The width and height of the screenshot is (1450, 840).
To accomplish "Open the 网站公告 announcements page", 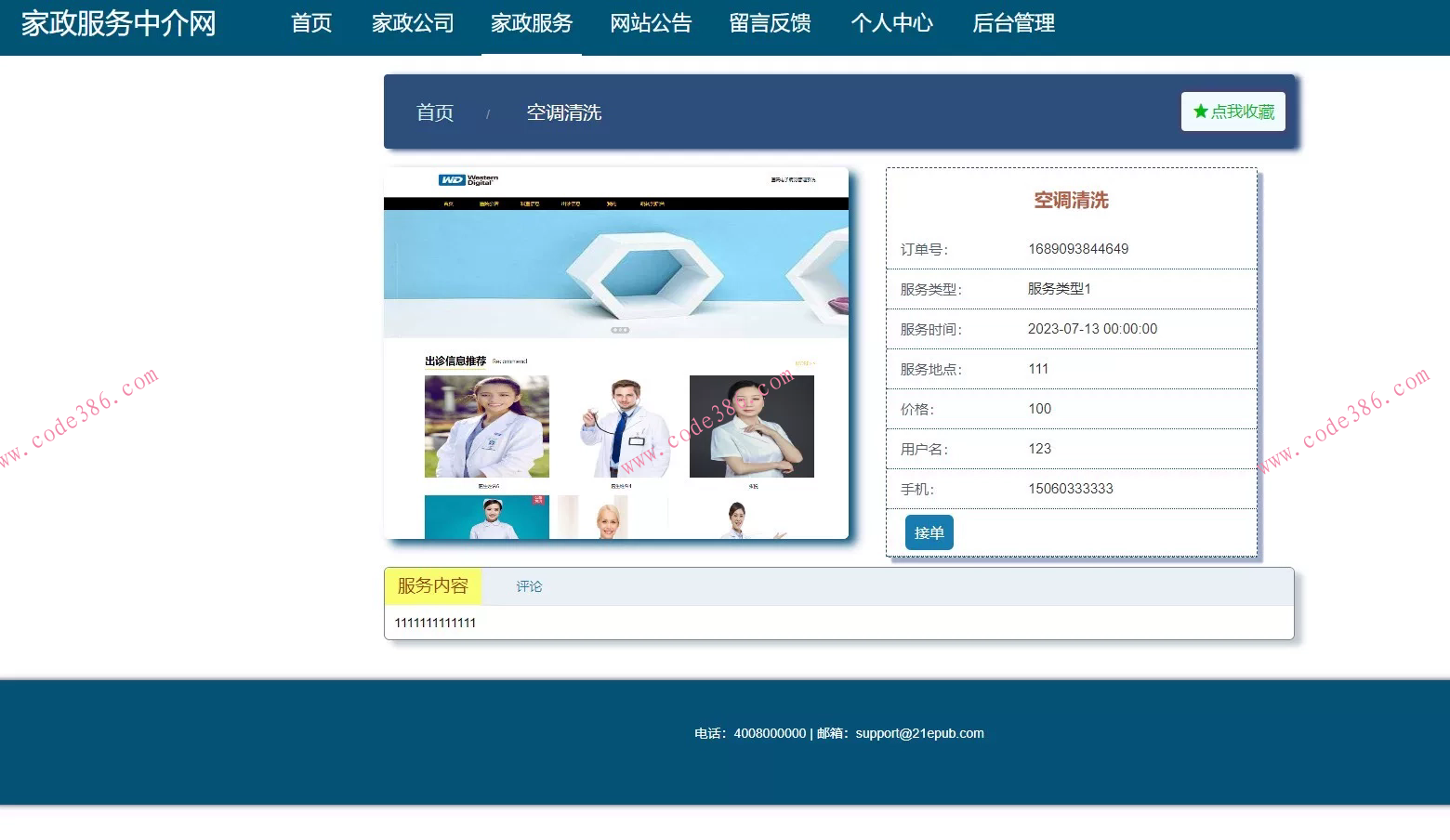I will pos(651,23).
